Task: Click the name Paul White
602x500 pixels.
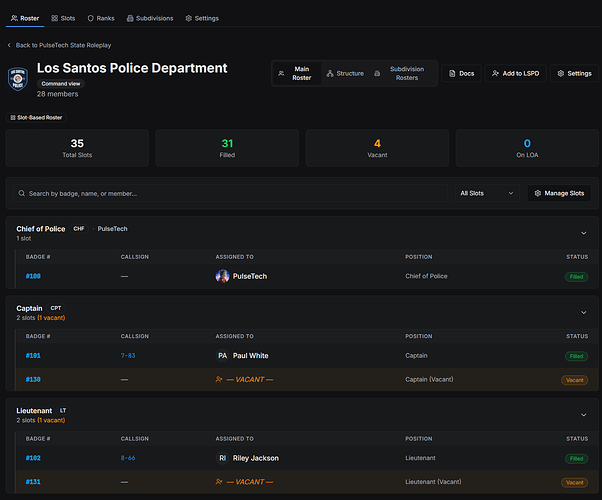Action: click(251, 356)
